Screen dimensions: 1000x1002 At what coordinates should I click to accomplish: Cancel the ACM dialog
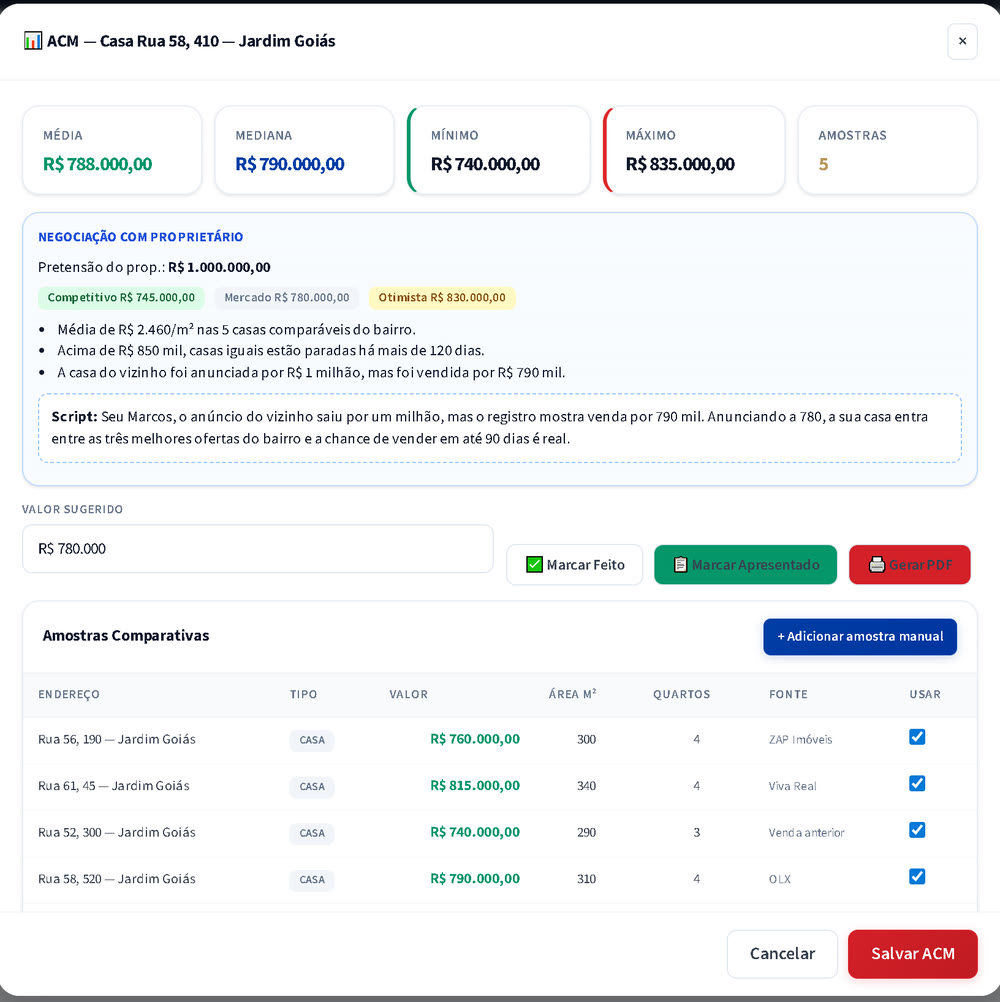coord(782,953)
